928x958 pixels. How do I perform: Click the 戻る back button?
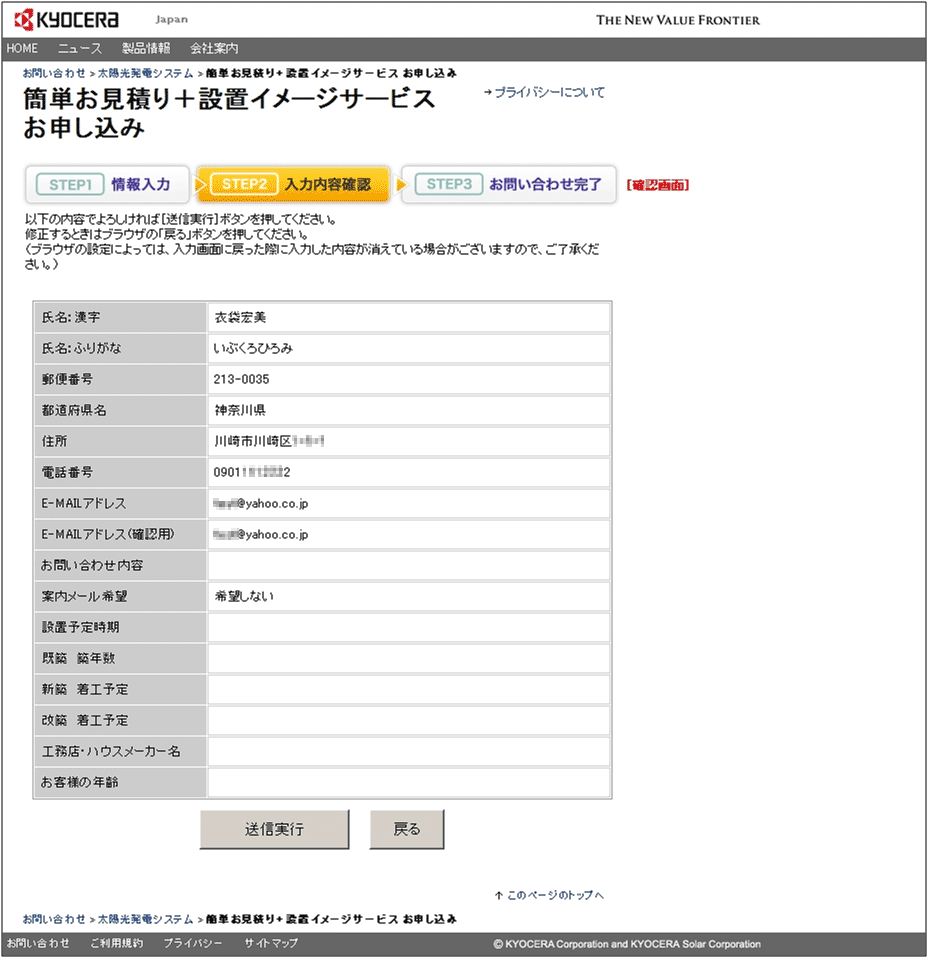(407, 829)
